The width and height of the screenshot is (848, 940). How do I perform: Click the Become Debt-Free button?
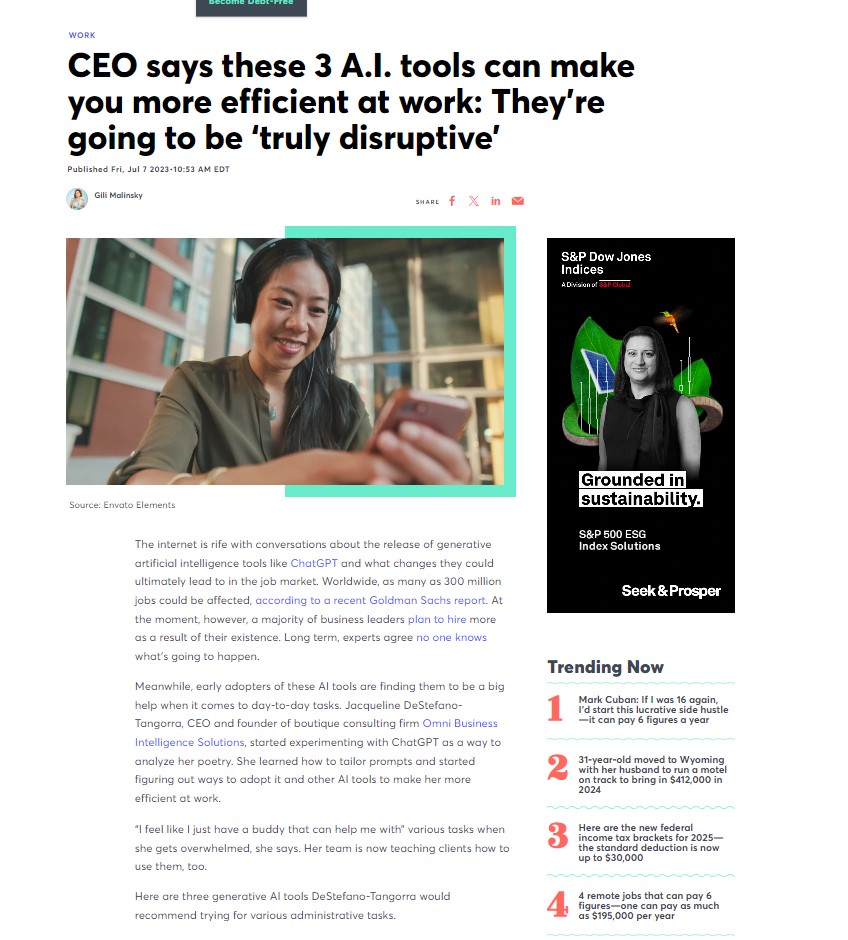[251, 6]
